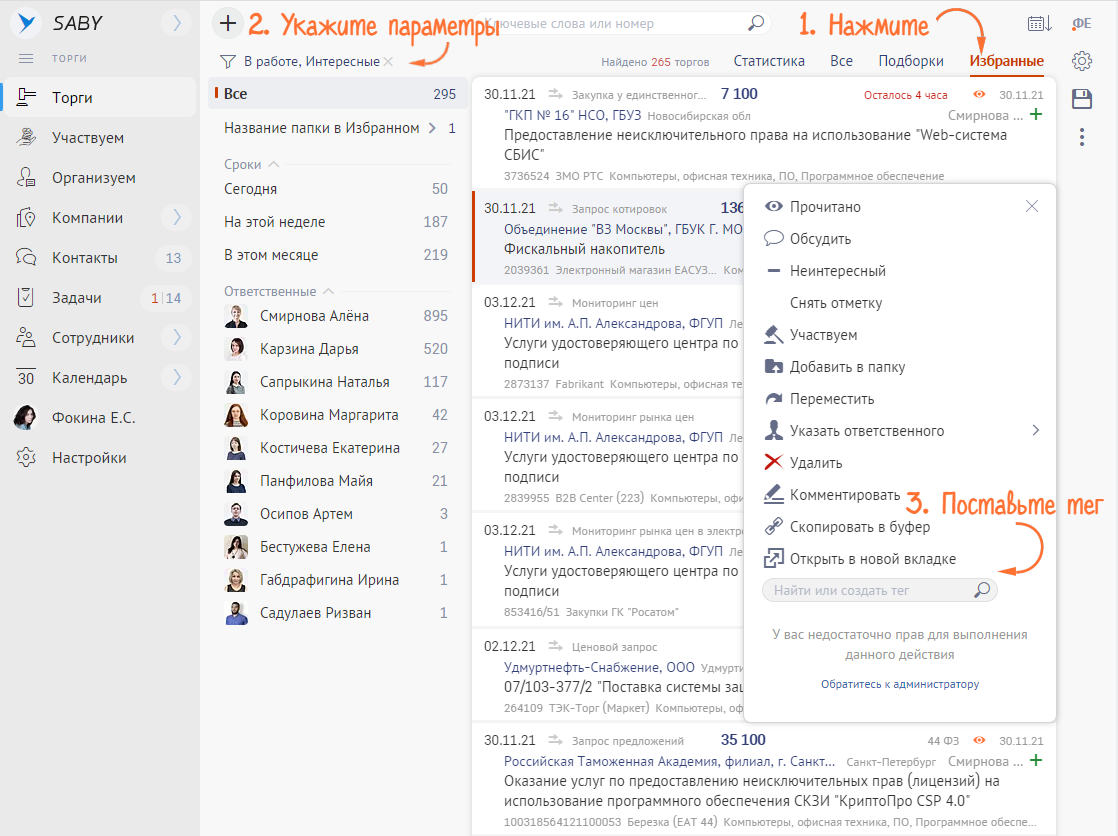Remove the В работе, Интересные filter
This screenshot has height=836, width=1118.
tap(388, 62)
